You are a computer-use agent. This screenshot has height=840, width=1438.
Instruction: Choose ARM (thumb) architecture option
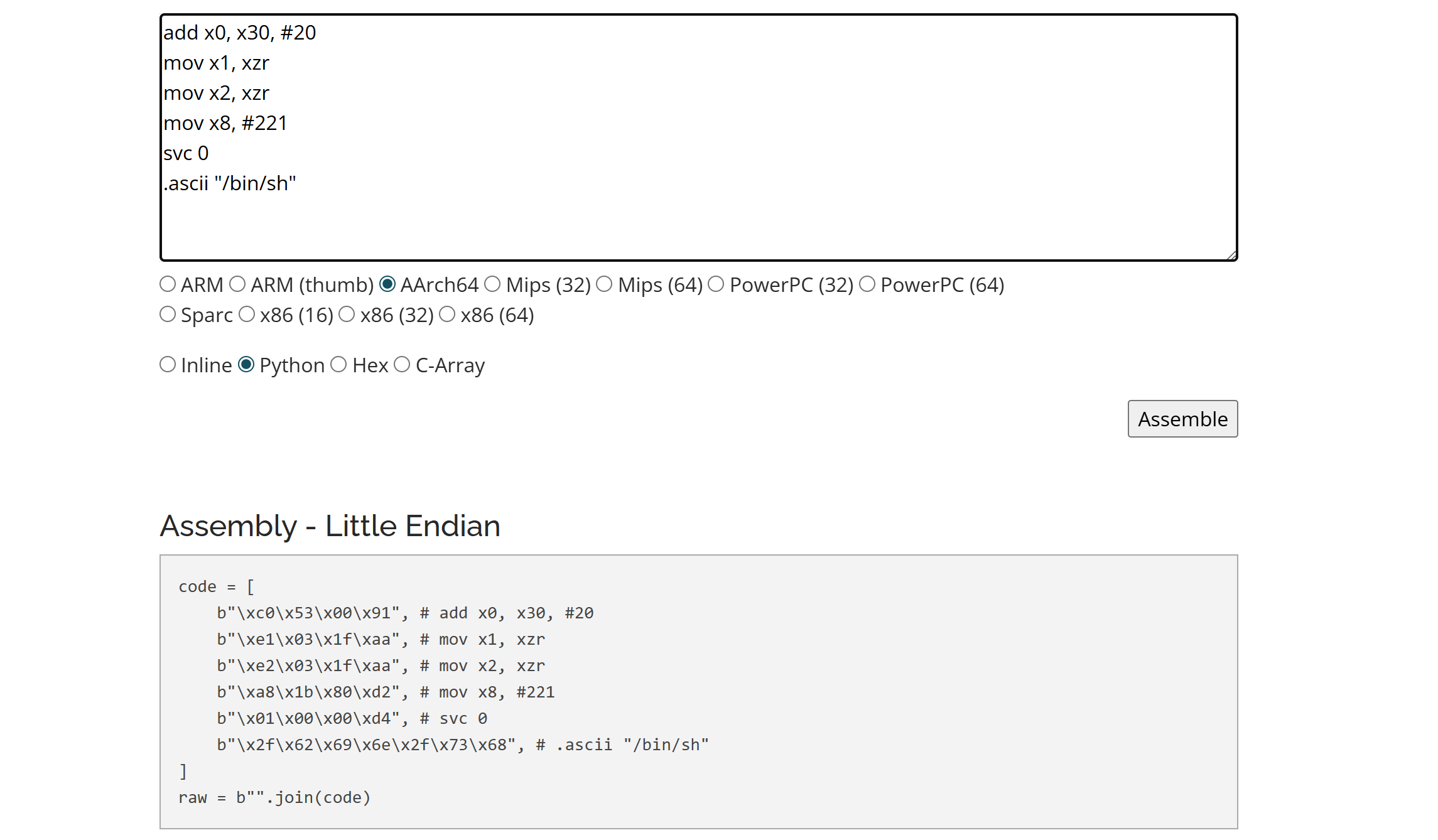click(237, 284)
